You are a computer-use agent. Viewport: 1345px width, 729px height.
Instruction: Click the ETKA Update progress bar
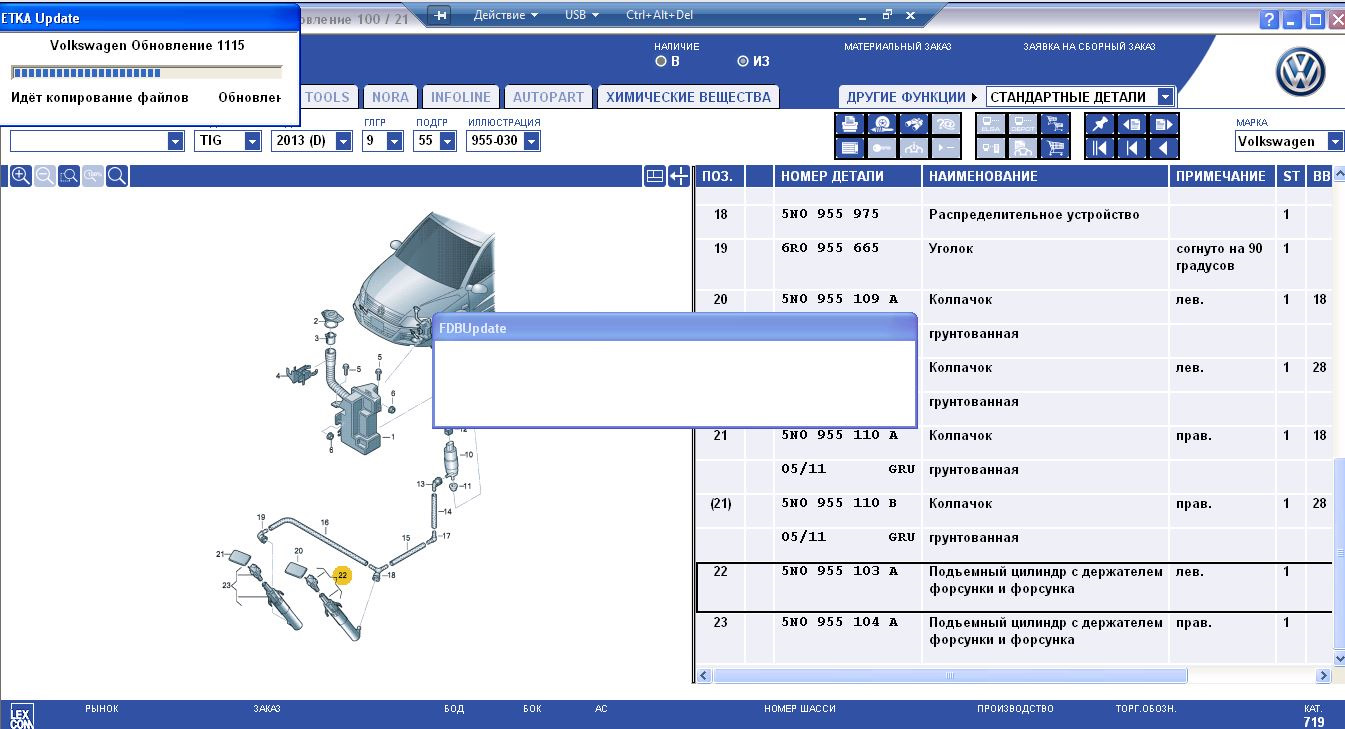[147, 72]
